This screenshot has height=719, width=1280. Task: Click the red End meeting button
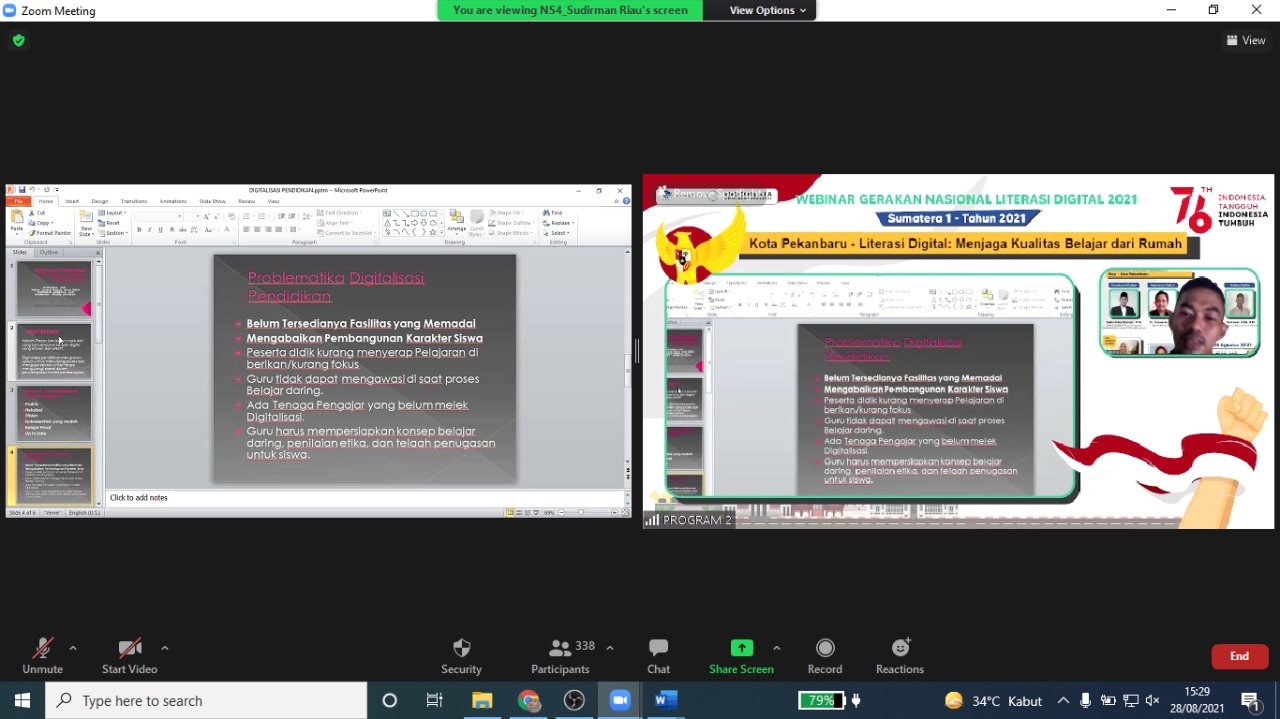pos(1239,656)
